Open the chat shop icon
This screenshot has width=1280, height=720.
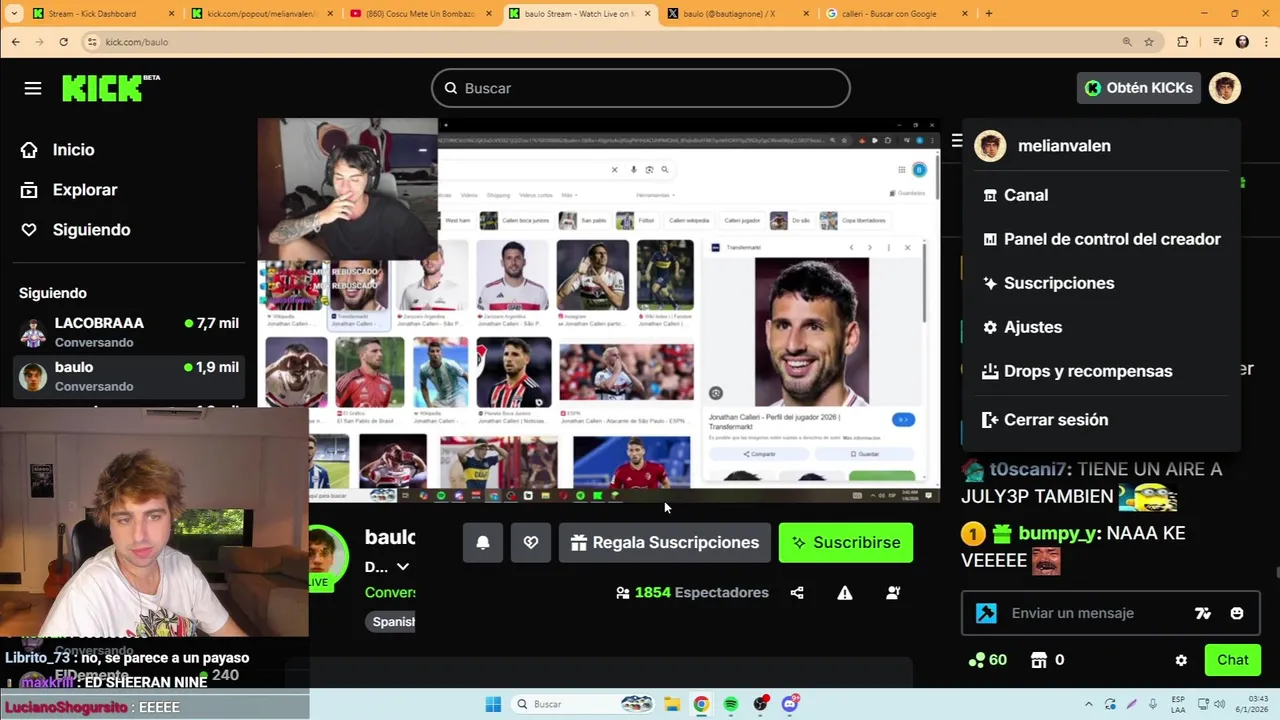click(x=1038, y=660)
